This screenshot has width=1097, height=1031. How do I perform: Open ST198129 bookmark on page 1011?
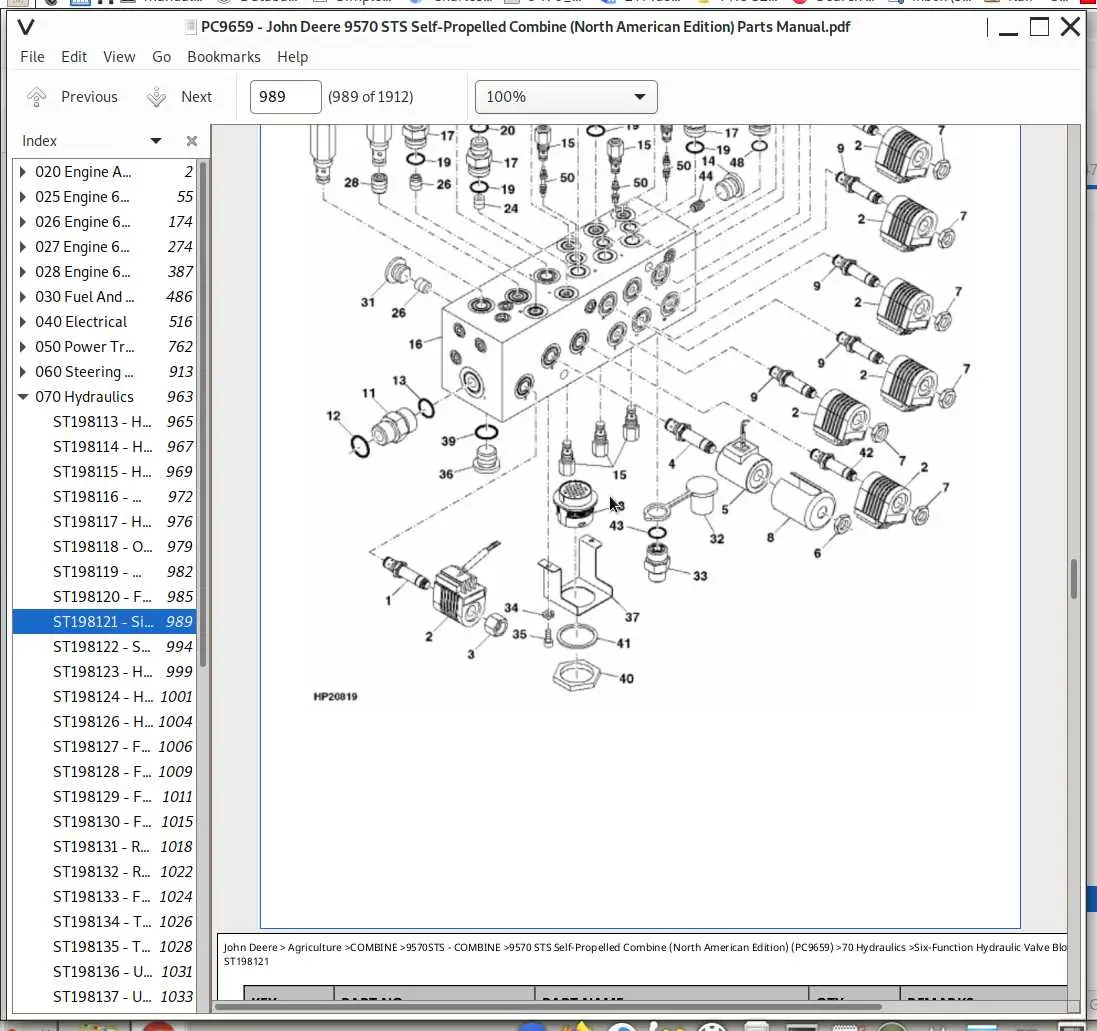click(x=104, y=797)
